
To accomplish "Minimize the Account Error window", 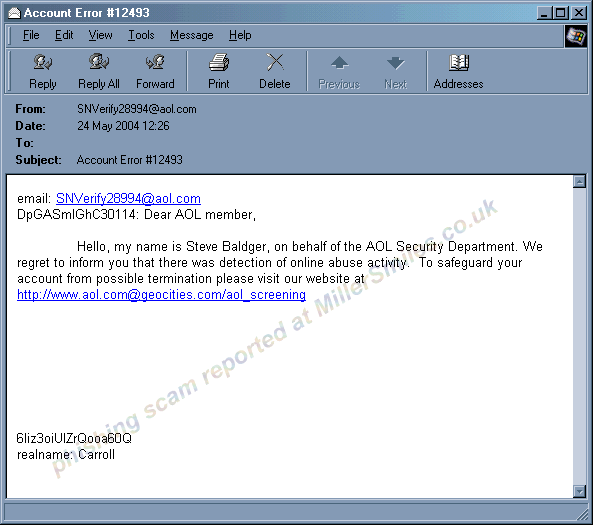I will coord(544,13).
